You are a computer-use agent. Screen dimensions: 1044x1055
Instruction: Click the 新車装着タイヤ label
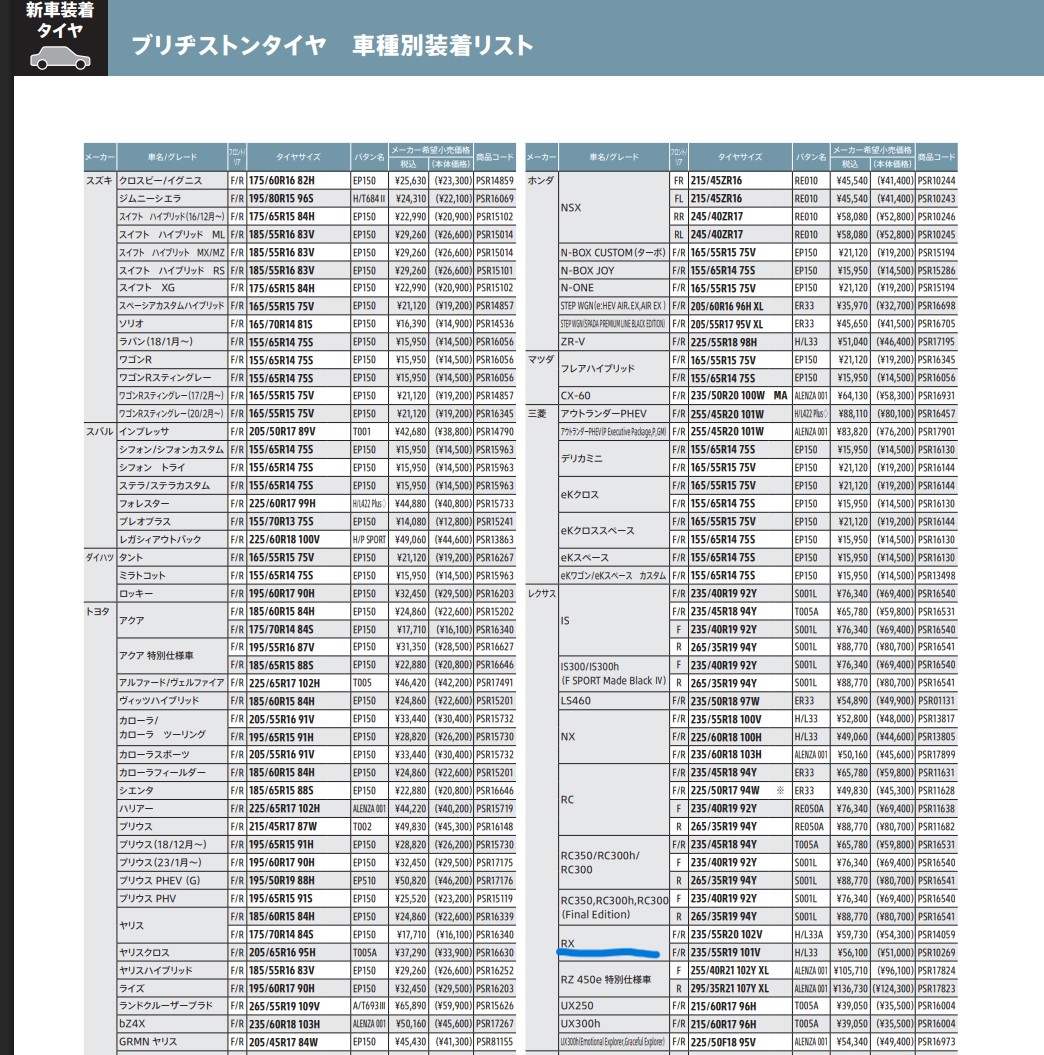click(x=60, y=20)
